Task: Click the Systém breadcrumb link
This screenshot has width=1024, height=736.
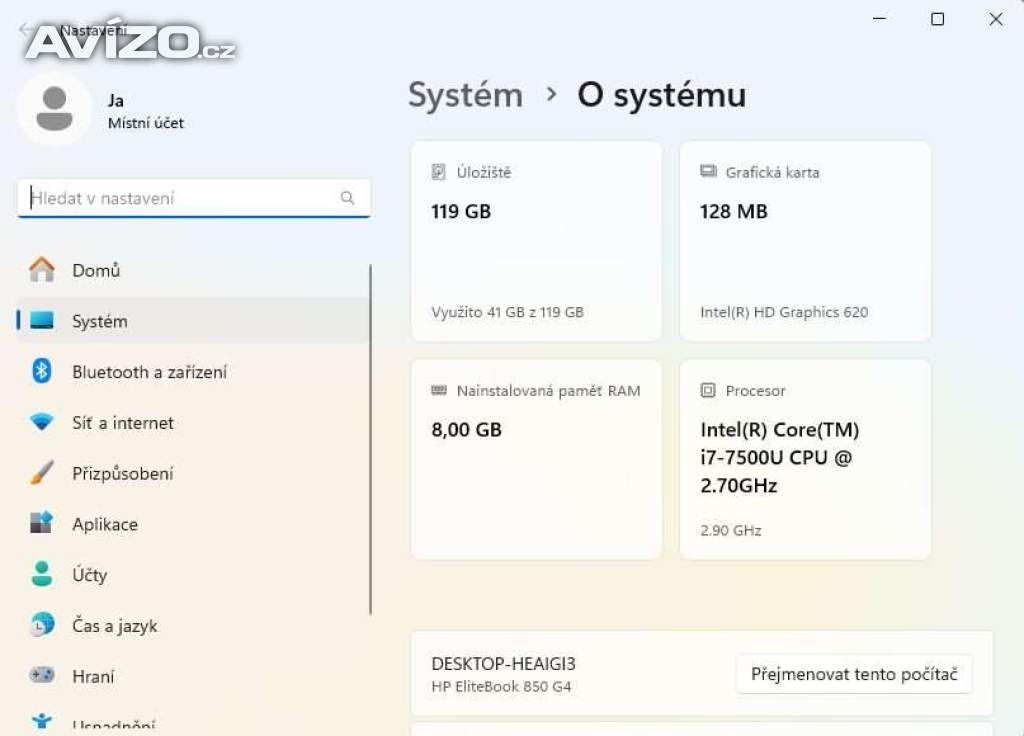Action: click(x=465, y=95)
